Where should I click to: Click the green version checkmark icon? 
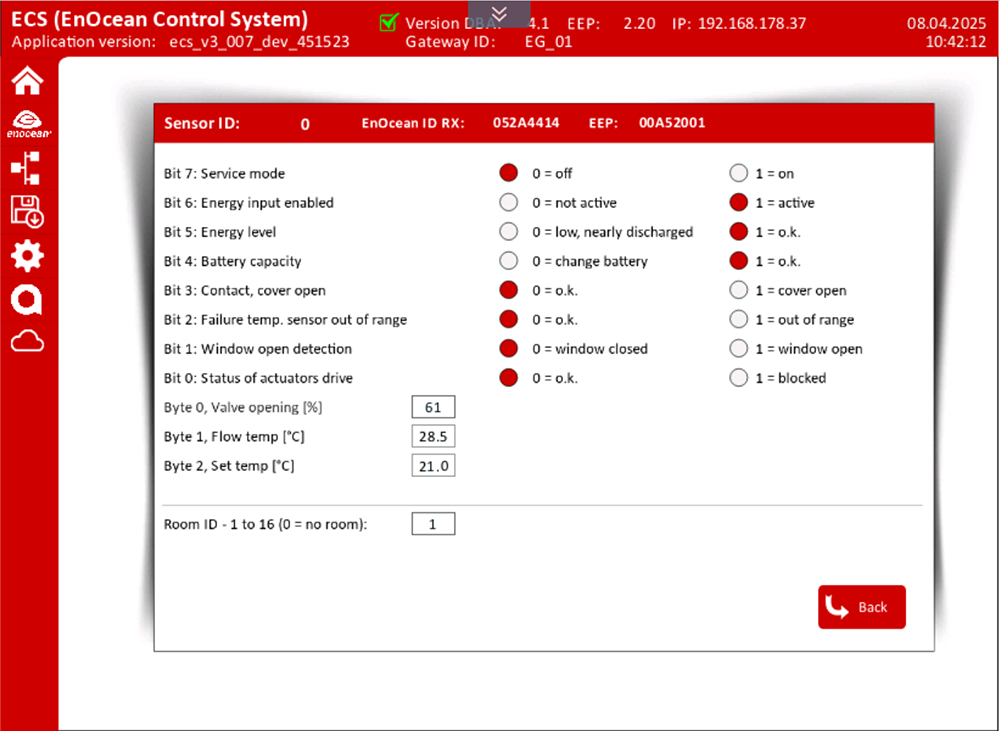coord(389,22)
